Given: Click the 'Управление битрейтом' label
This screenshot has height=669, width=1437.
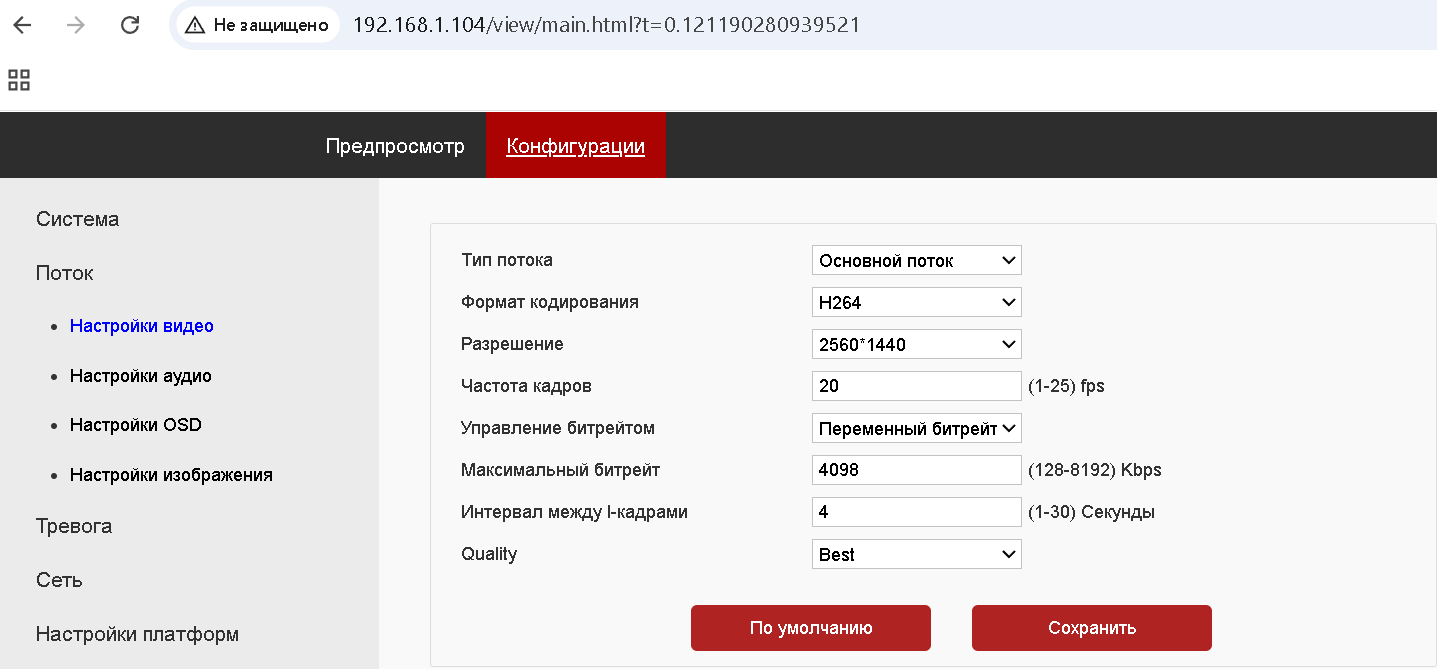Looking at the screenshot, I should click(x=558, y=428).
